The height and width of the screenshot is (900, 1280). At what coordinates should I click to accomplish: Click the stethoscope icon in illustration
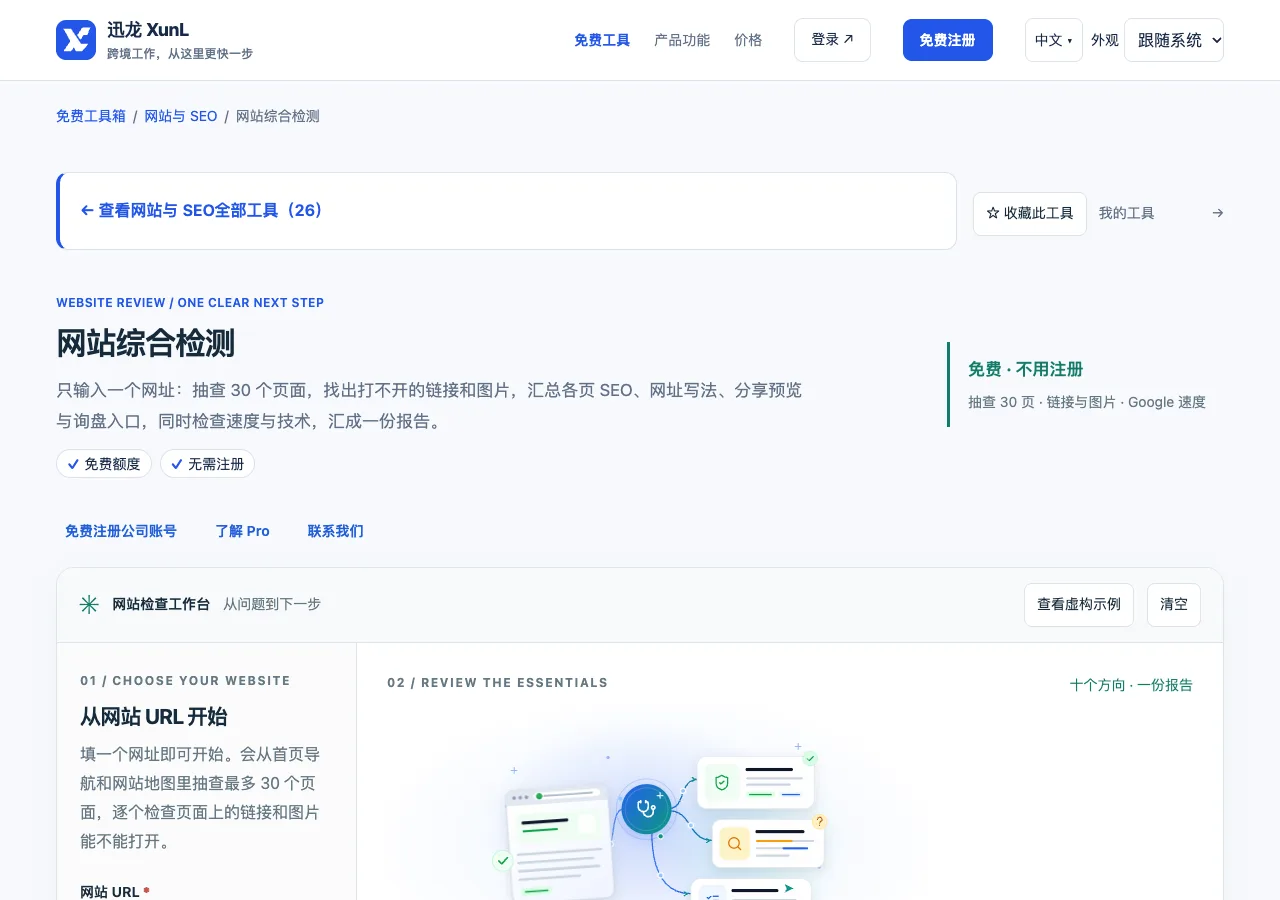(646, 808)
